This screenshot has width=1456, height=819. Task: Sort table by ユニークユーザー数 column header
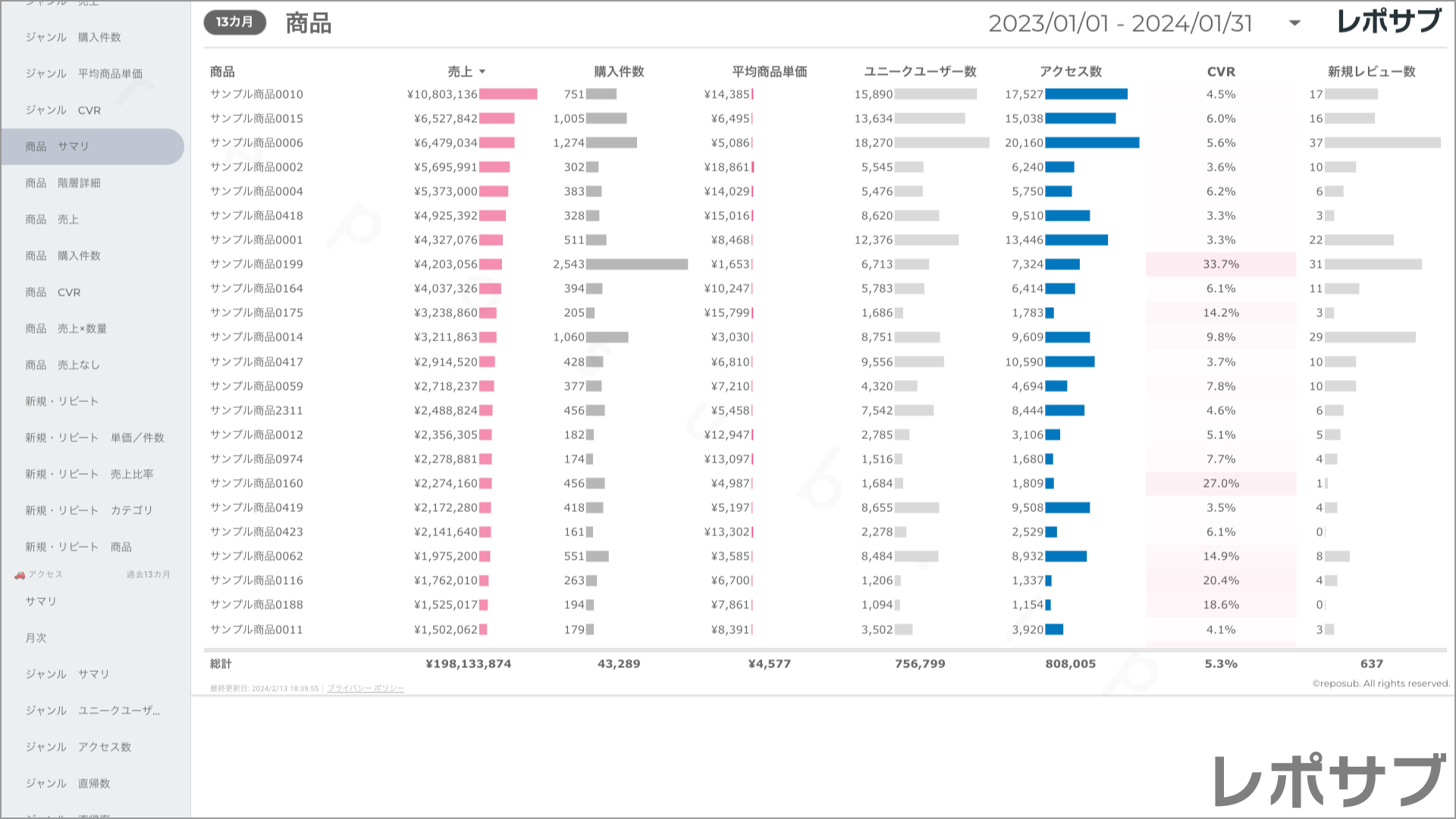coord(920,72)
